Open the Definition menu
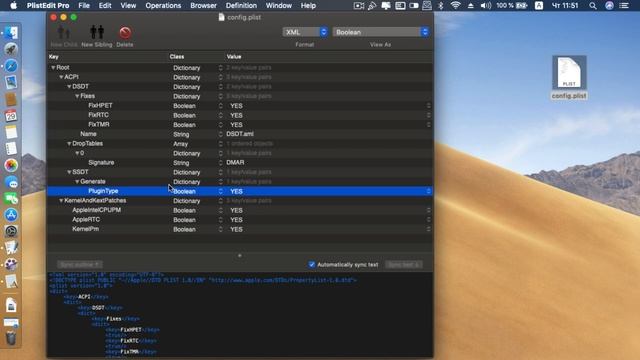The width and height of the screenshot is (640, 360). click(x=241, y=6)
